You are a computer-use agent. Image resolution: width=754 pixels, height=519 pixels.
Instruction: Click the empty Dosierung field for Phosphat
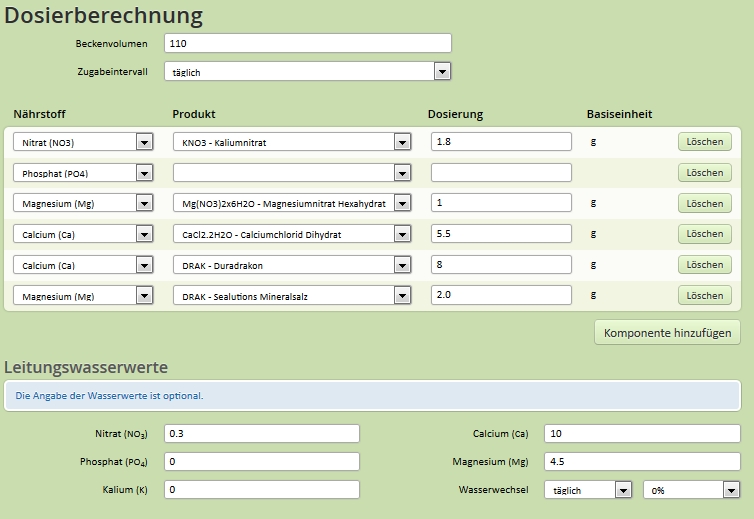501,173
